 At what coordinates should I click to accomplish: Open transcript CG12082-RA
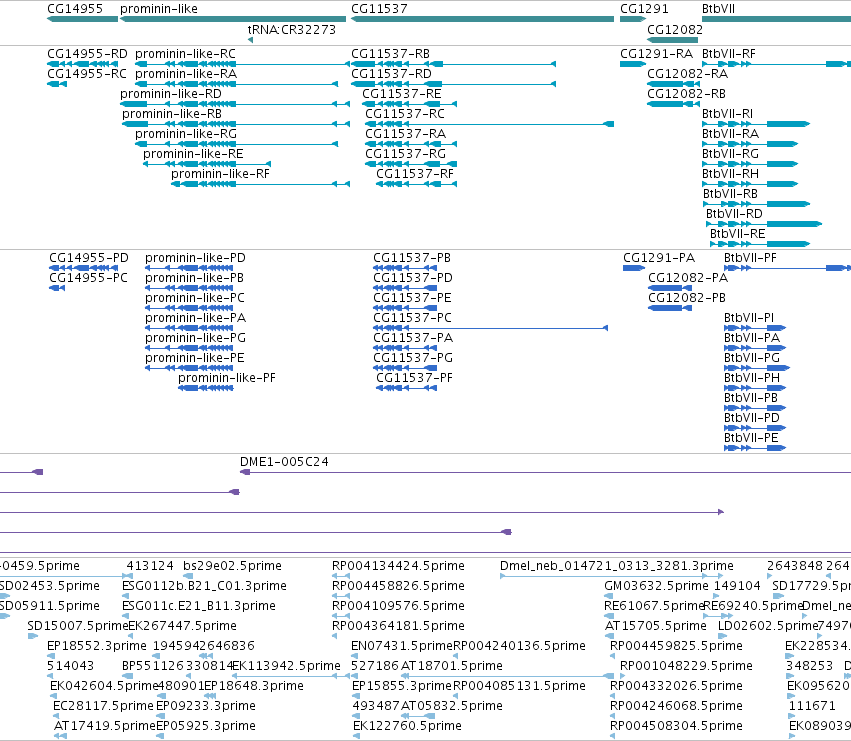click(688, 74)
